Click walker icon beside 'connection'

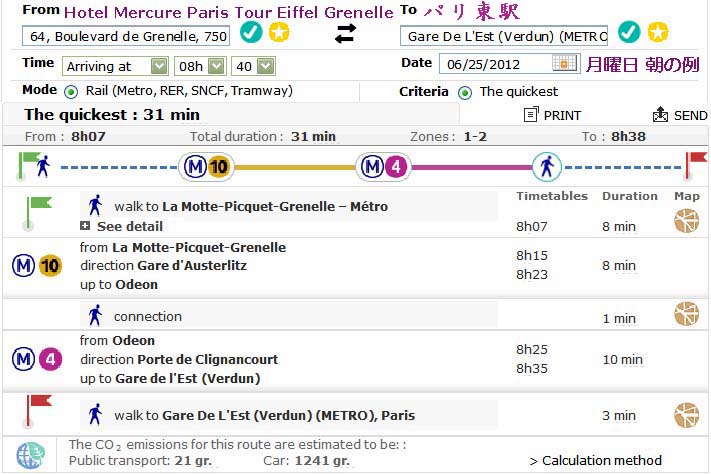click(x=95, y=315)
